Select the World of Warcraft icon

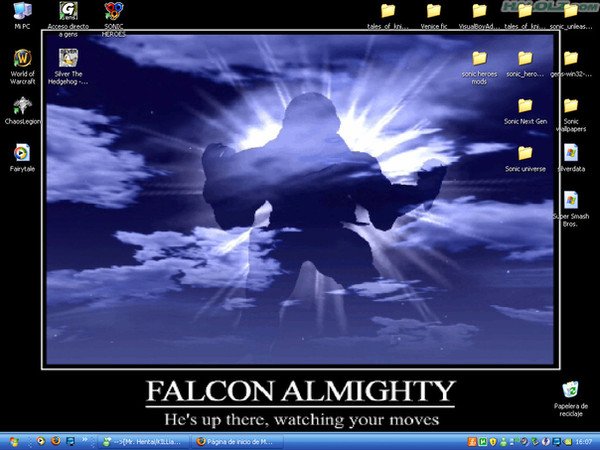point(22,66)
